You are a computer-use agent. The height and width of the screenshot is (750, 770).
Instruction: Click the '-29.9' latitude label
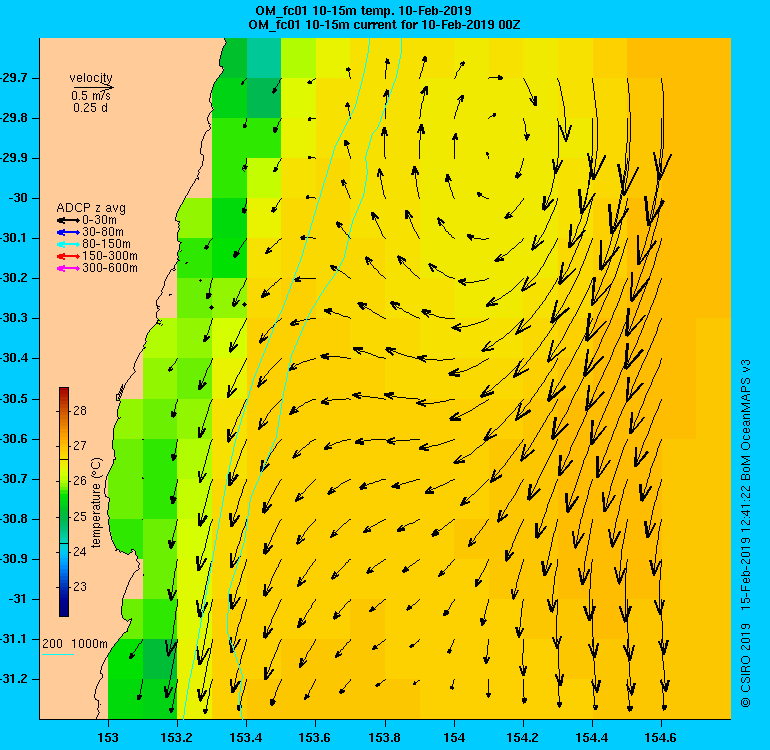pos(14,158)
